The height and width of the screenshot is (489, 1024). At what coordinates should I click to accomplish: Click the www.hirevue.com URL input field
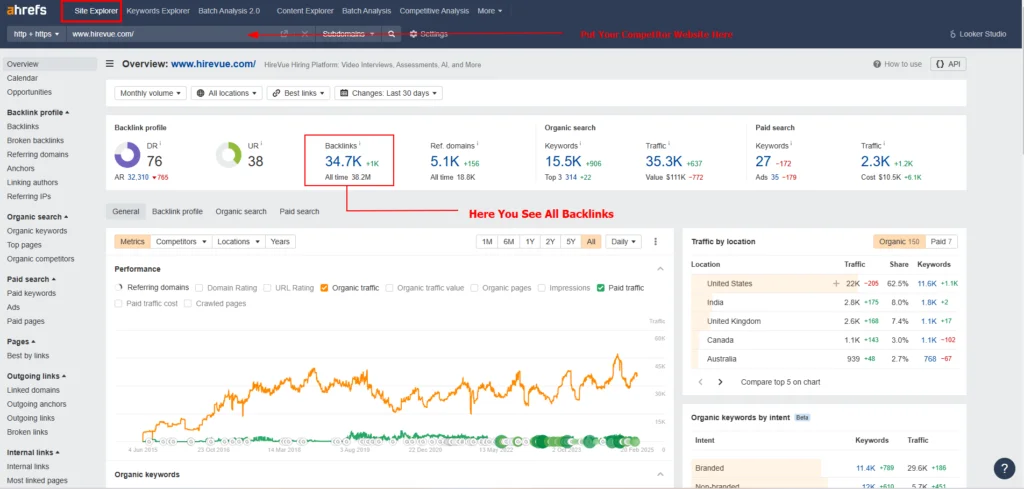coord(160,34)
